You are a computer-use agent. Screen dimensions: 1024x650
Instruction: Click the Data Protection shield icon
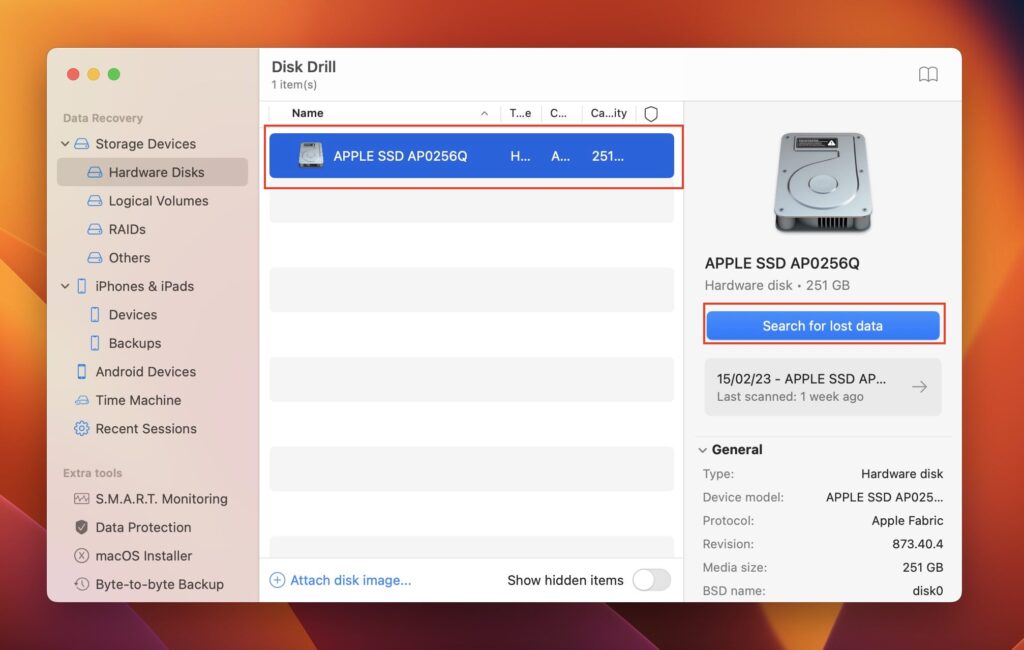(x=82, y=527)
